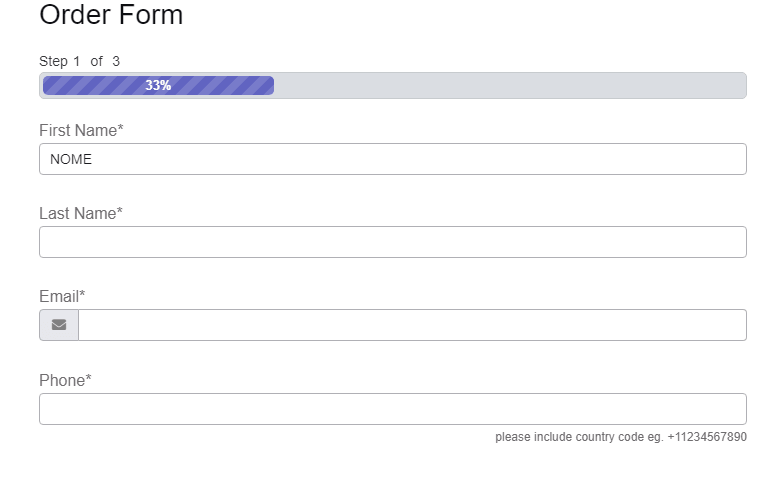Image resolution: width=783 pixels, height=493 pixels.
Task: Focus the Phone number input field
Action: (x=392, y=409)
